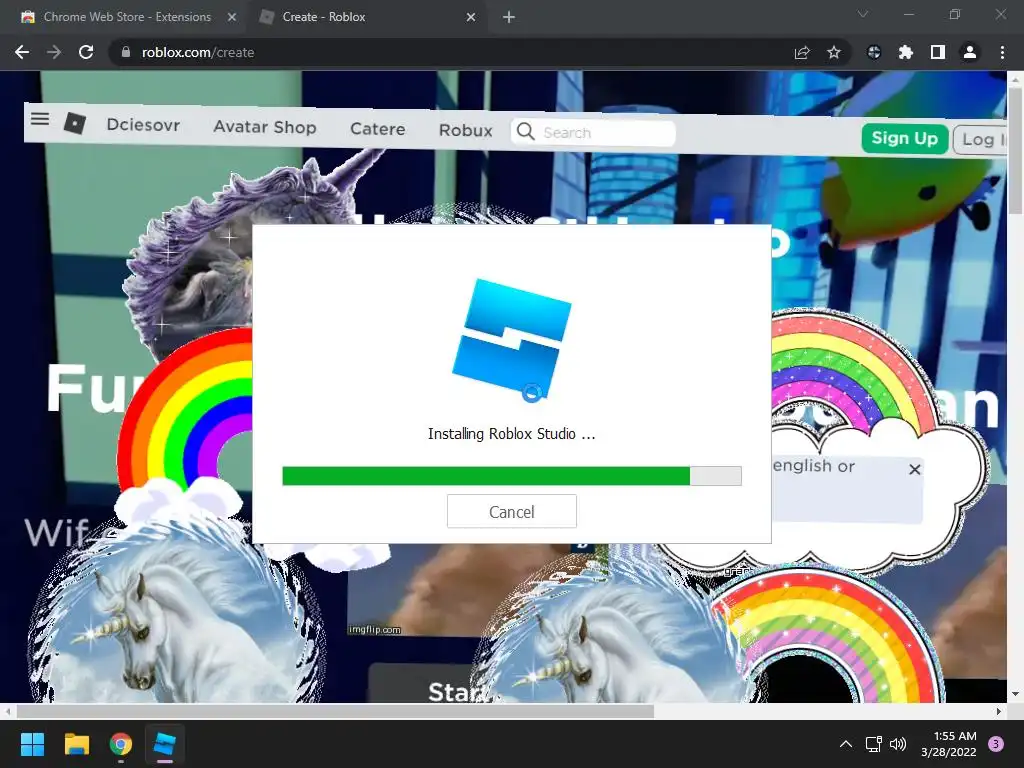Screen dimensions: 1024x768
Task: Click the vertical page scrollbar thumb
Action: click(x=1015, y=149)
